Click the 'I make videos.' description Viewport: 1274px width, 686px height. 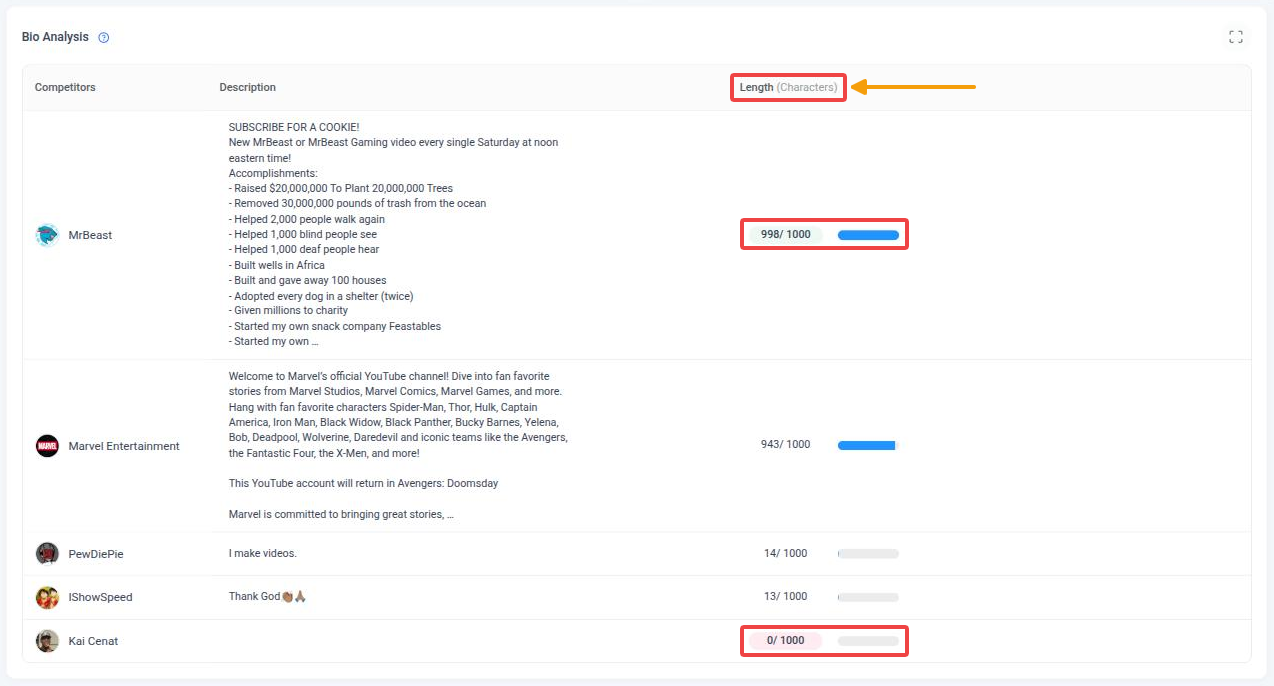(x=263, y=553)
